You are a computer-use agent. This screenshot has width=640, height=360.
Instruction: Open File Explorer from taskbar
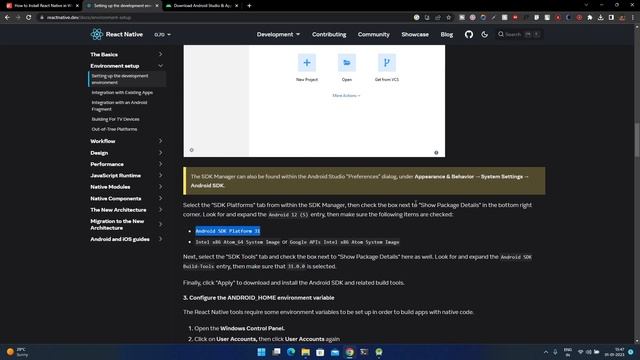pos(306,352)
